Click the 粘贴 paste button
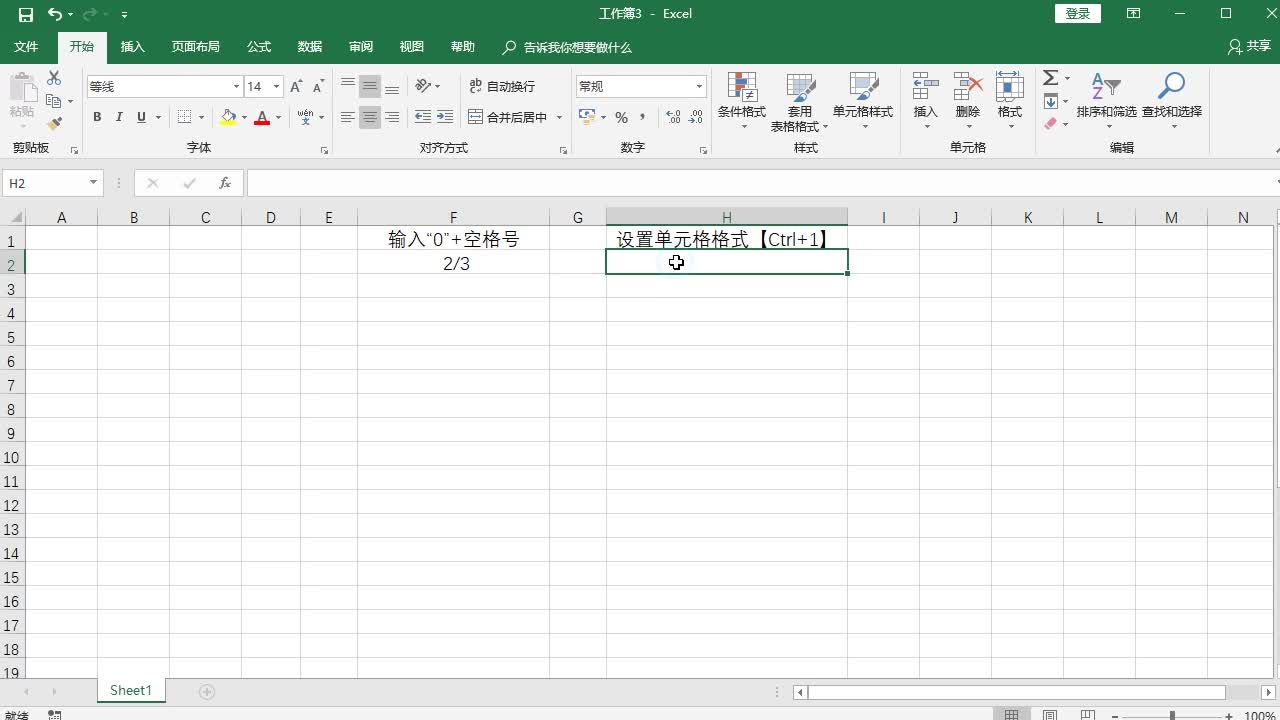This screenshot has height=720, width=1280. pyautogui.click(x=21, y=101)
